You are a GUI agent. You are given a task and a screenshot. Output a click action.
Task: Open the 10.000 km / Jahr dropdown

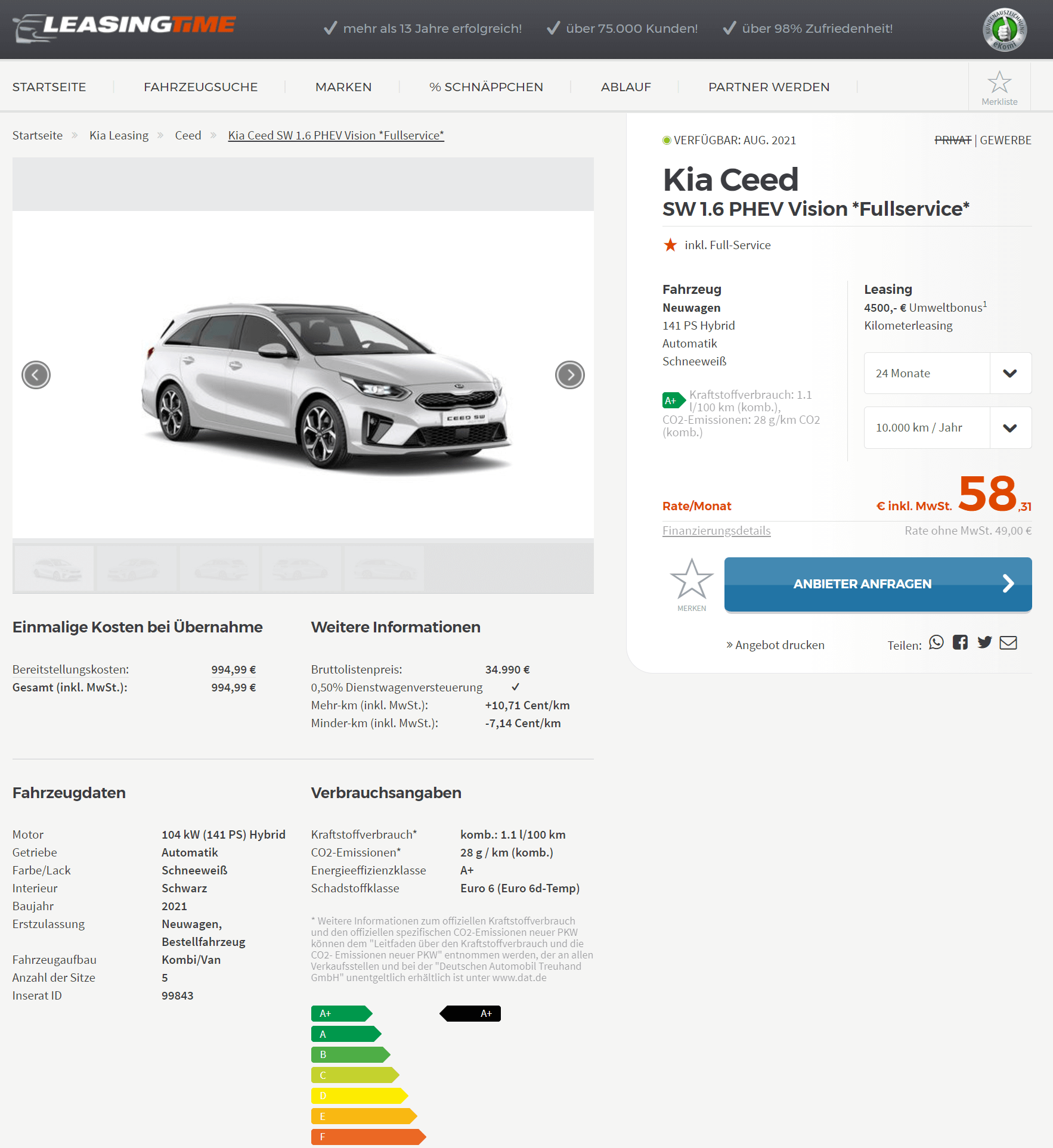947,427
